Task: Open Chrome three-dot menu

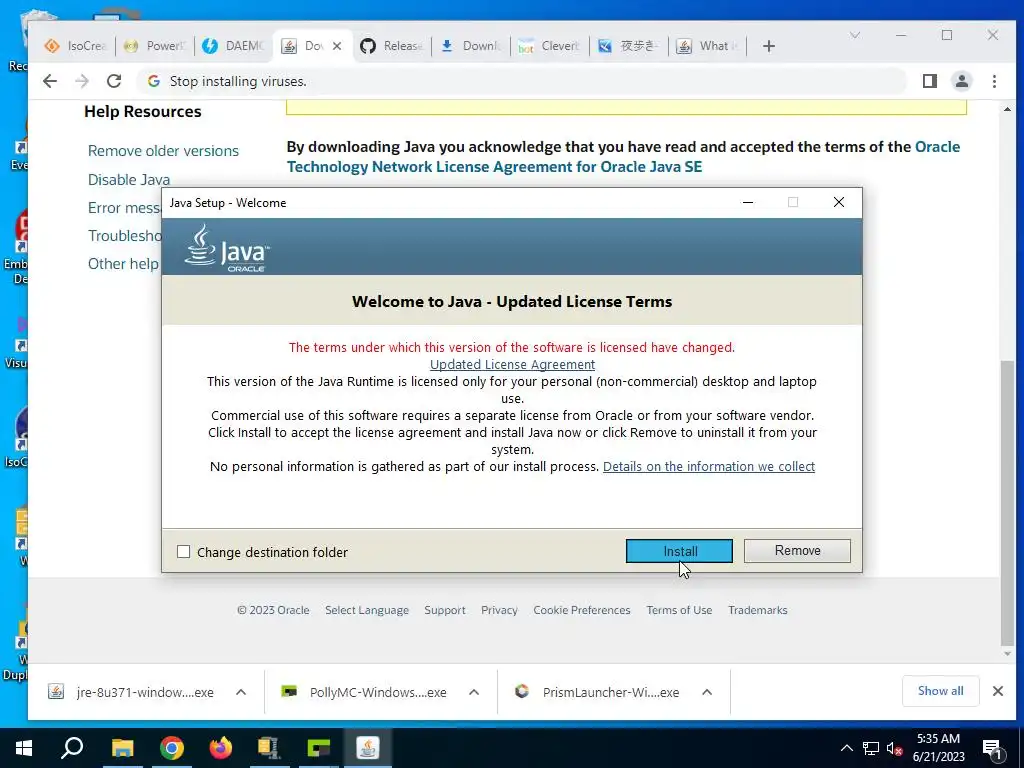Action: point(994,81)
